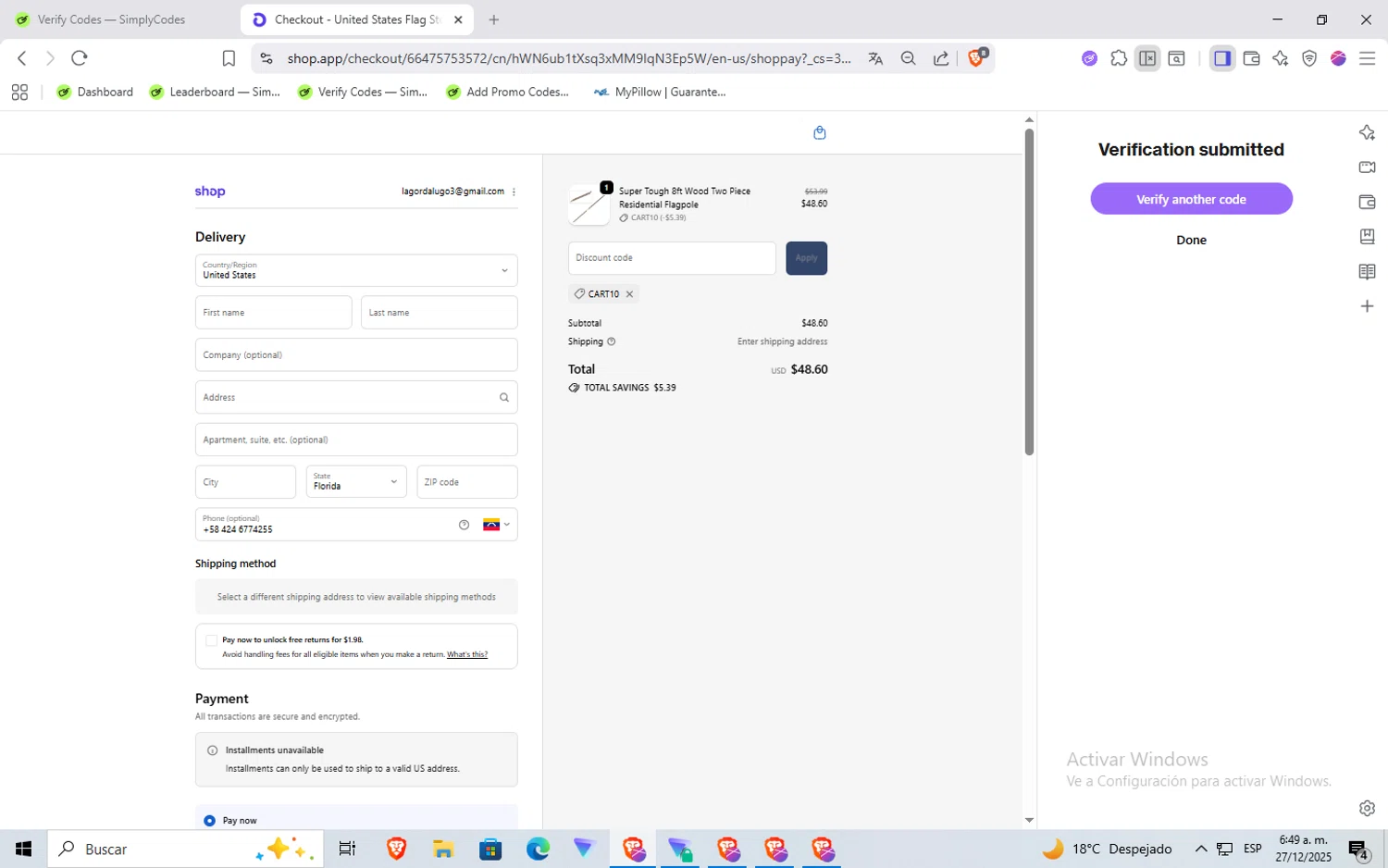
Task: Open the Windows Start menu
Action: 23,849
